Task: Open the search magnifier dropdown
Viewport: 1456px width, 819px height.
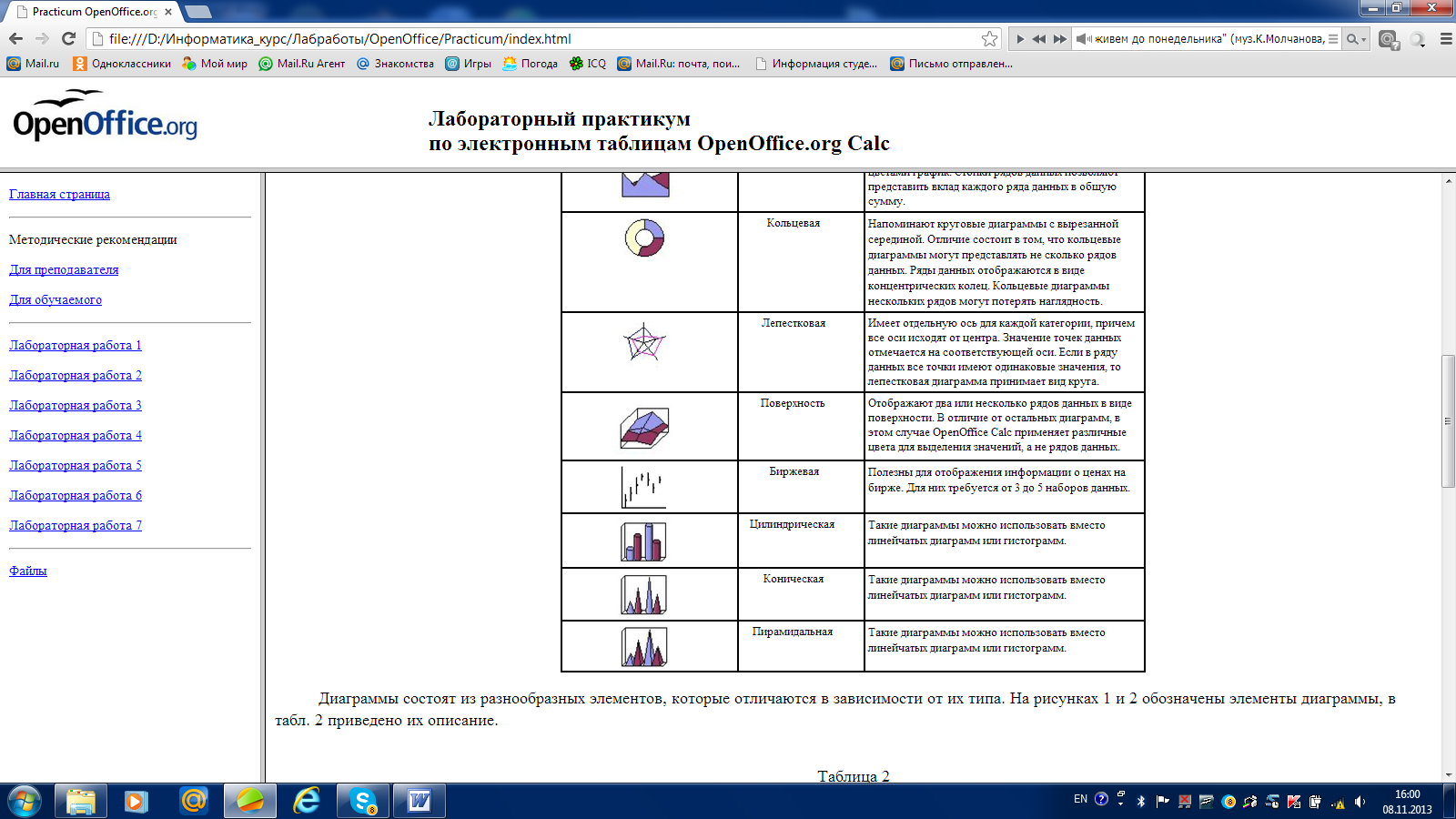Action: (x=1357, y=39)
